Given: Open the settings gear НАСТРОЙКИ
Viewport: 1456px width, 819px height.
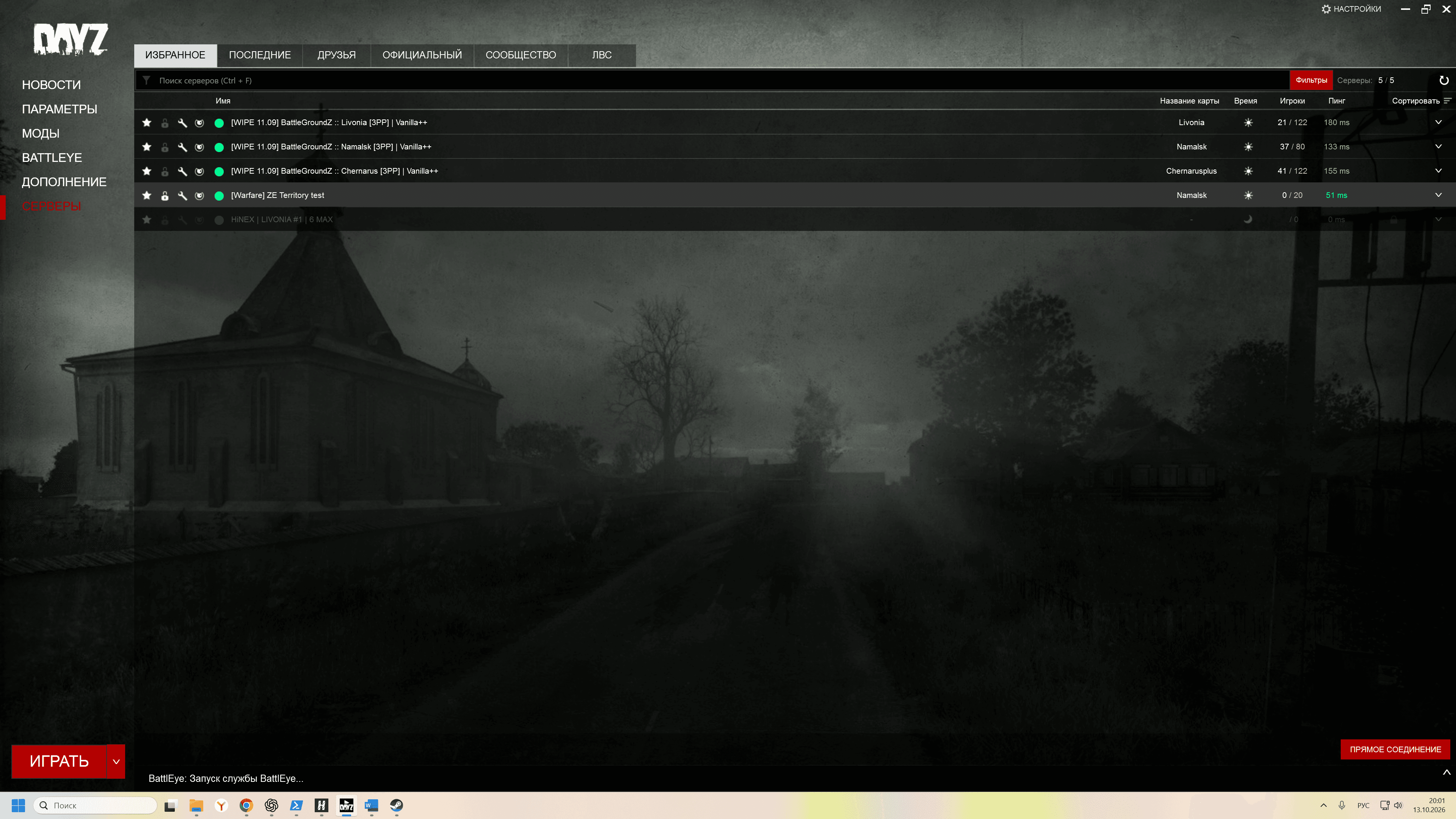Looking at the screenshot, I should click(x=1351, y=9).
